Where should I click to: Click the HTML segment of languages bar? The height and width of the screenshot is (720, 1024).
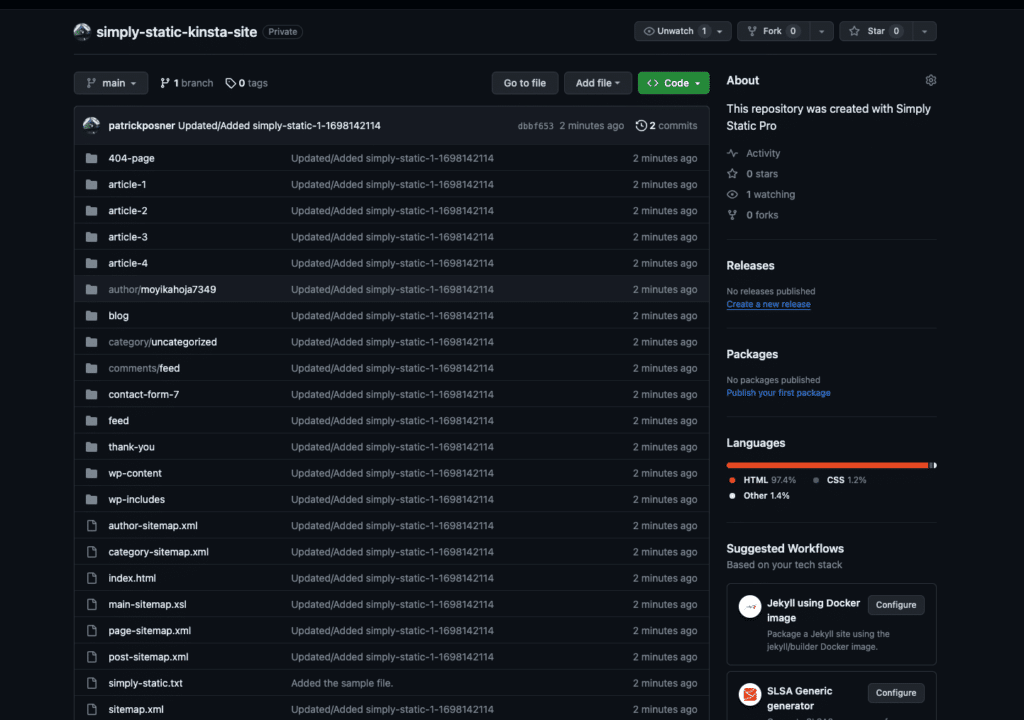click(827, 465)
